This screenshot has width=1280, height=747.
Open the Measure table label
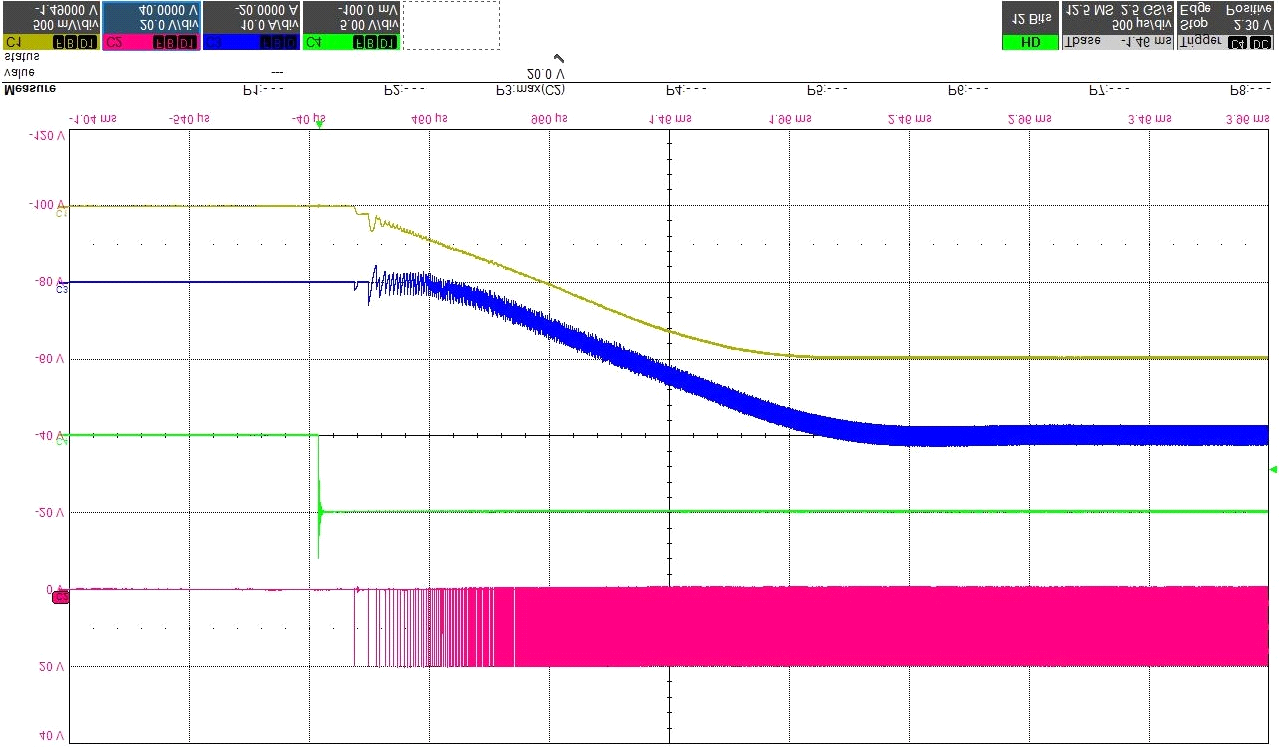coord(30,89)
